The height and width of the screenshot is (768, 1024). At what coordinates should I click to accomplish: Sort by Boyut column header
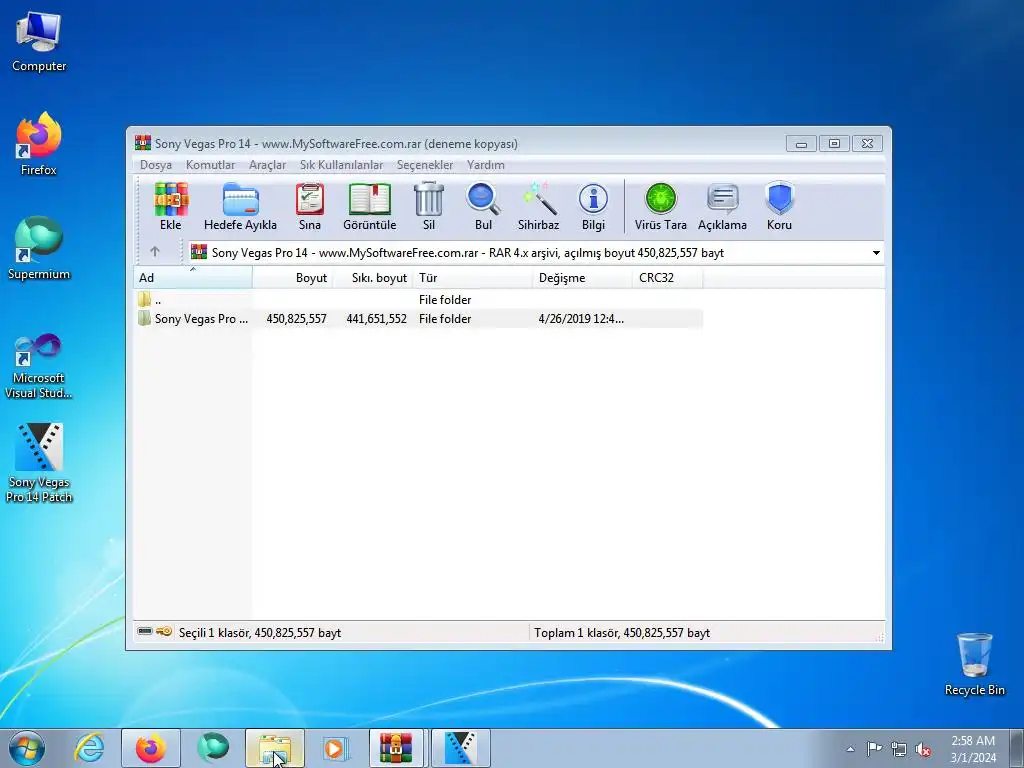(x=293, y=278)
